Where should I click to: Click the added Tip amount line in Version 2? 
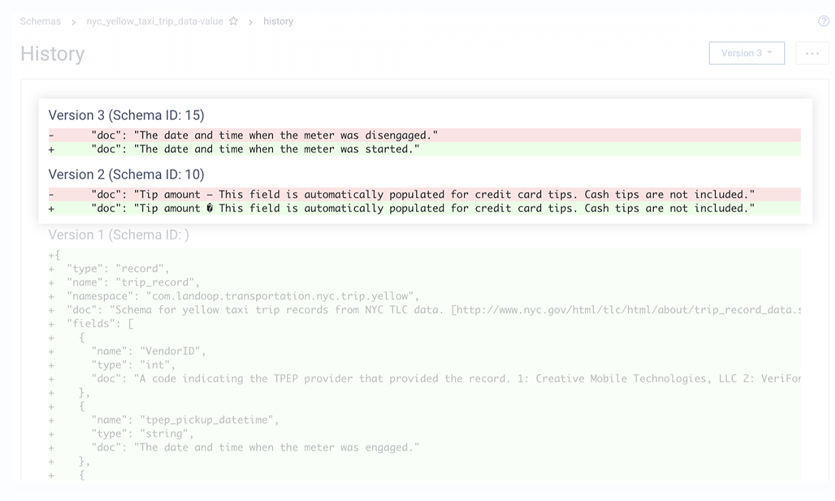tap(422, 208)
